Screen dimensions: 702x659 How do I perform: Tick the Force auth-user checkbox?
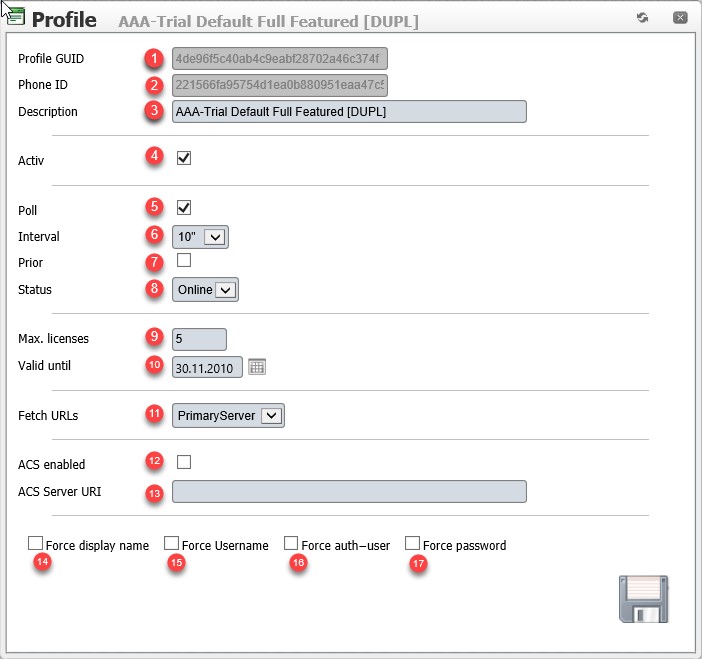click(x=291, y=543)
